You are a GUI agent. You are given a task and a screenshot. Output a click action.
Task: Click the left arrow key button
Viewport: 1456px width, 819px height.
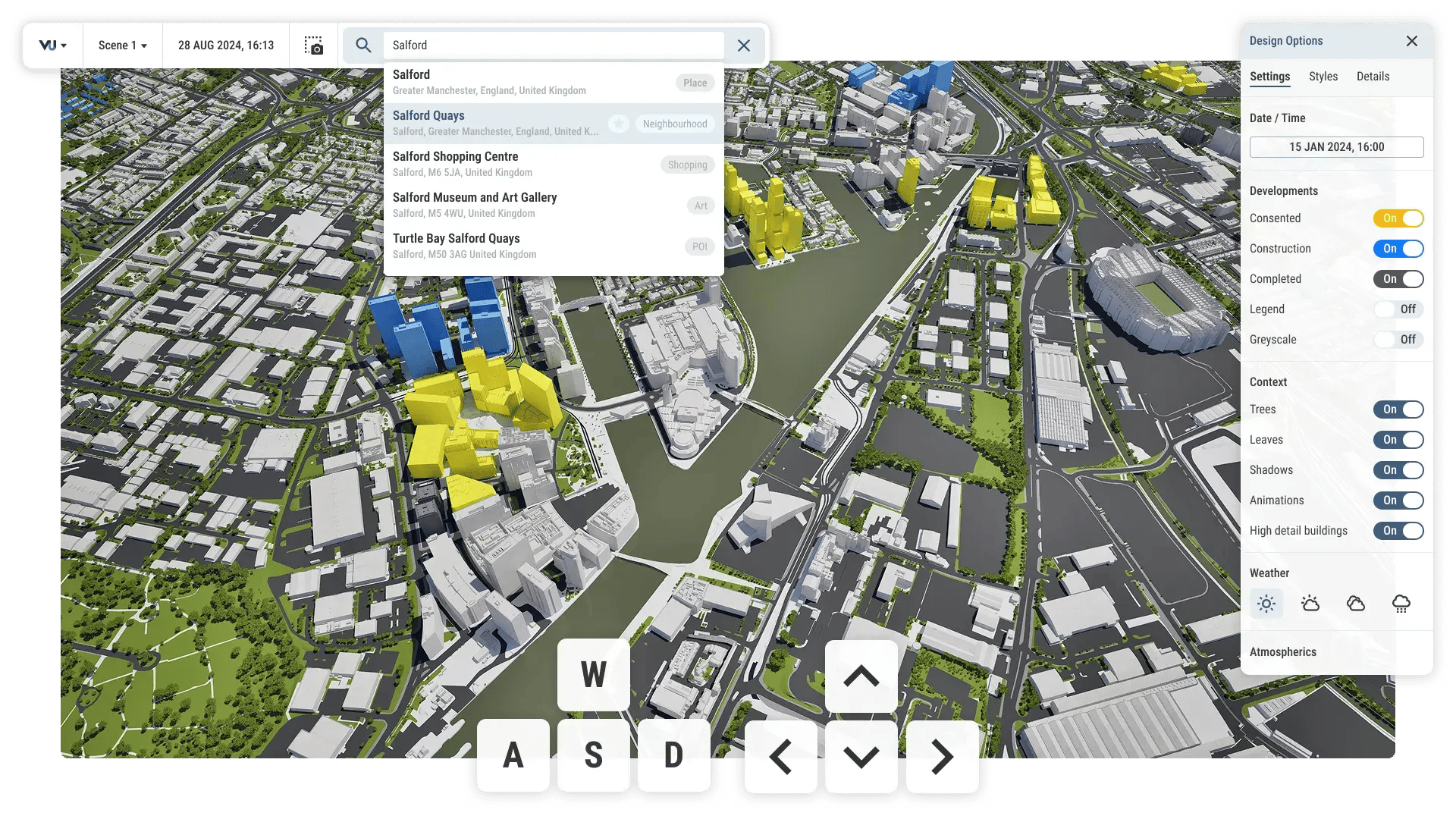coord(781,757)
